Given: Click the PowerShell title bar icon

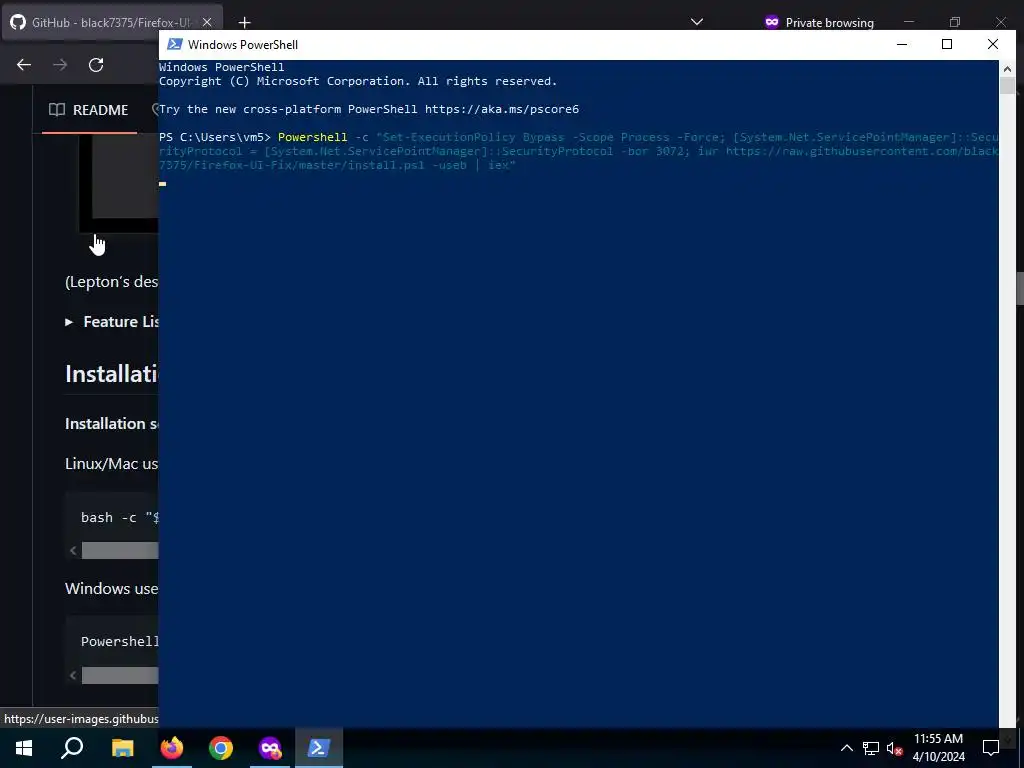Looking at the screenshot, I should (174, 44).
